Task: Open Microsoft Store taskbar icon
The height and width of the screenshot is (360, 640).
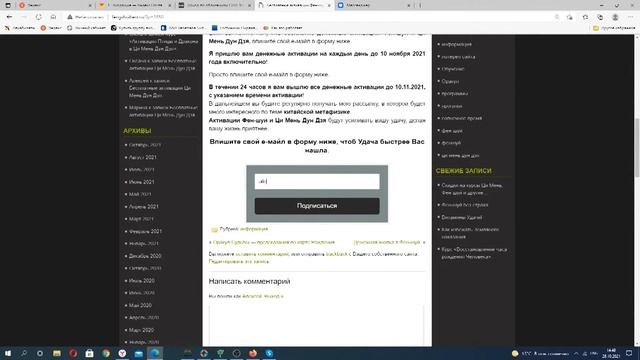Action: pos(89,353)
